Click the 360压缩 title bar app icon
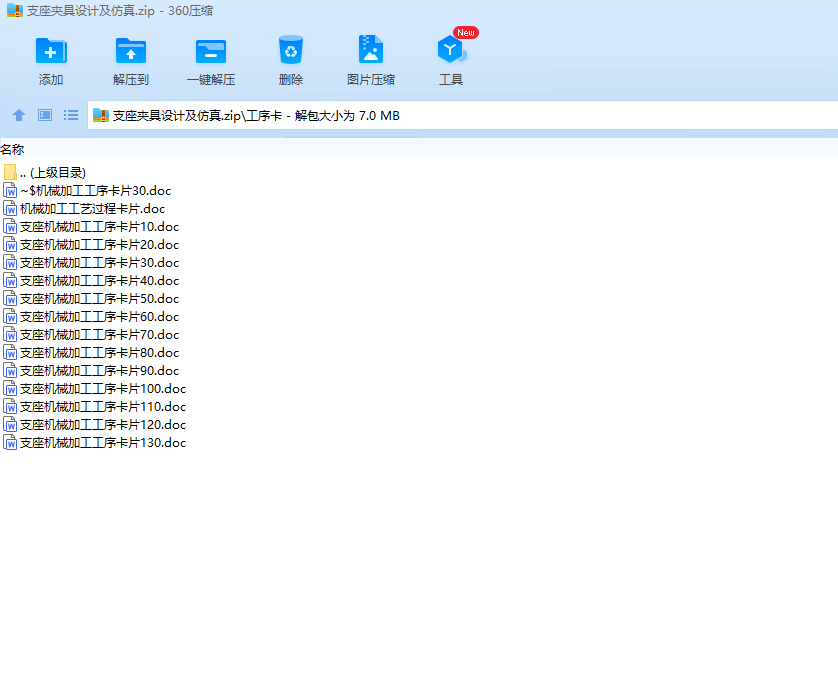Image resolution: width=838 pixels, height=687 pixels. 14,10
